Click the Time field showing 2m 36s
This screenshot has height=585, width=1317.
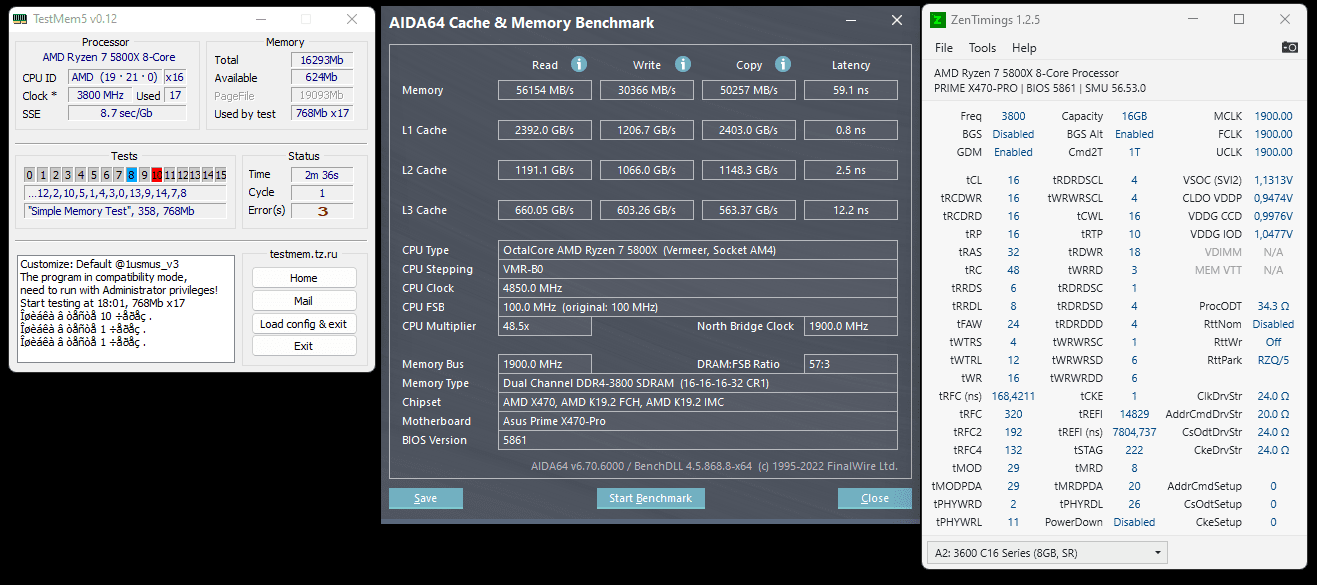click(x=322, y=175)
